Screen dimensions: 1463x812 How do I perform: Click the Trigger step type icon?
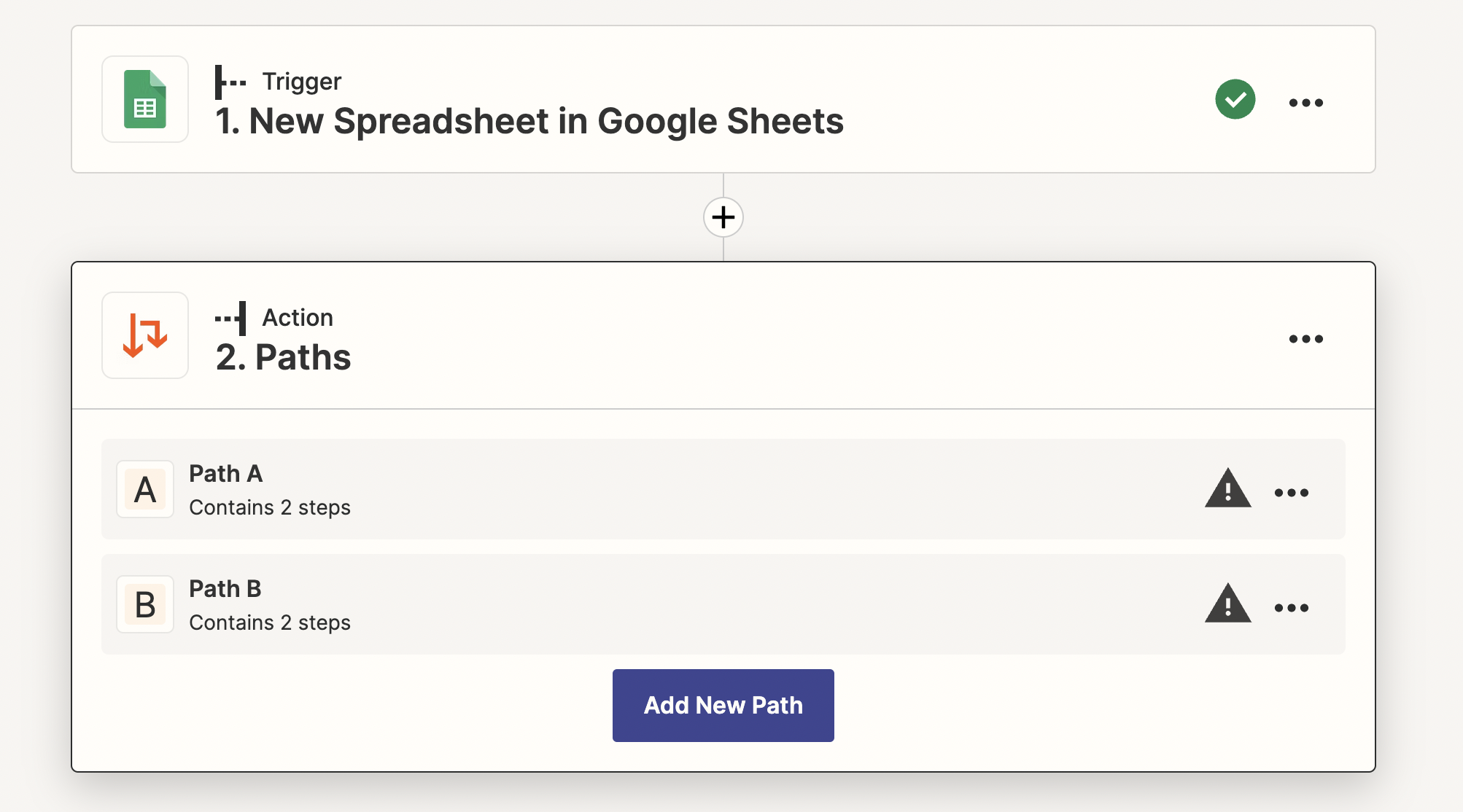coord(230,82)
